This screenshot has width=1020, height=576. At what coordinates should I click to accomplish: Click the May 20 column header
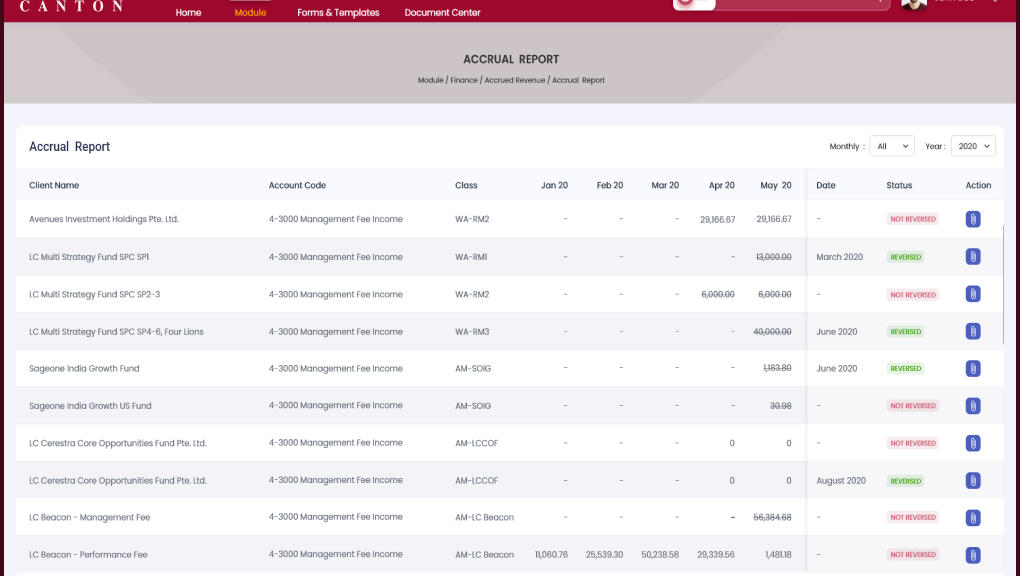[x=775, y=185]
